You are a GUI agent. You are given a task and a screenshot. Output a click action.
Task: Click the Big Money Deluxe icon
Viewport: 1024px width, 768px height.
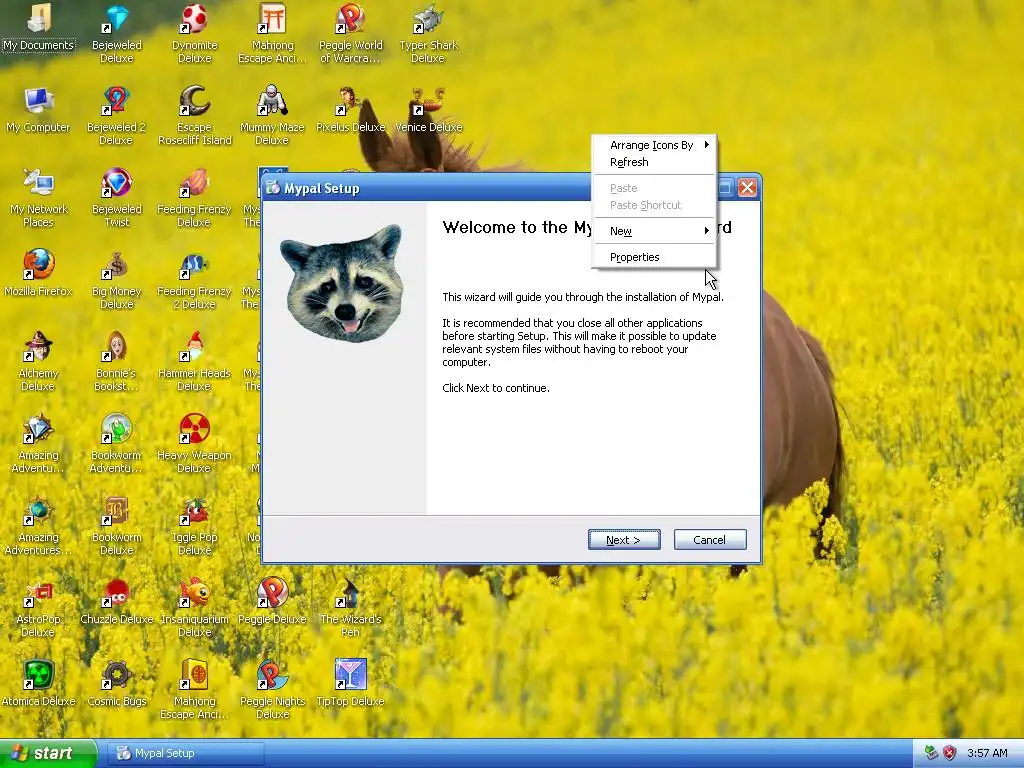click(x=116, y=280)
